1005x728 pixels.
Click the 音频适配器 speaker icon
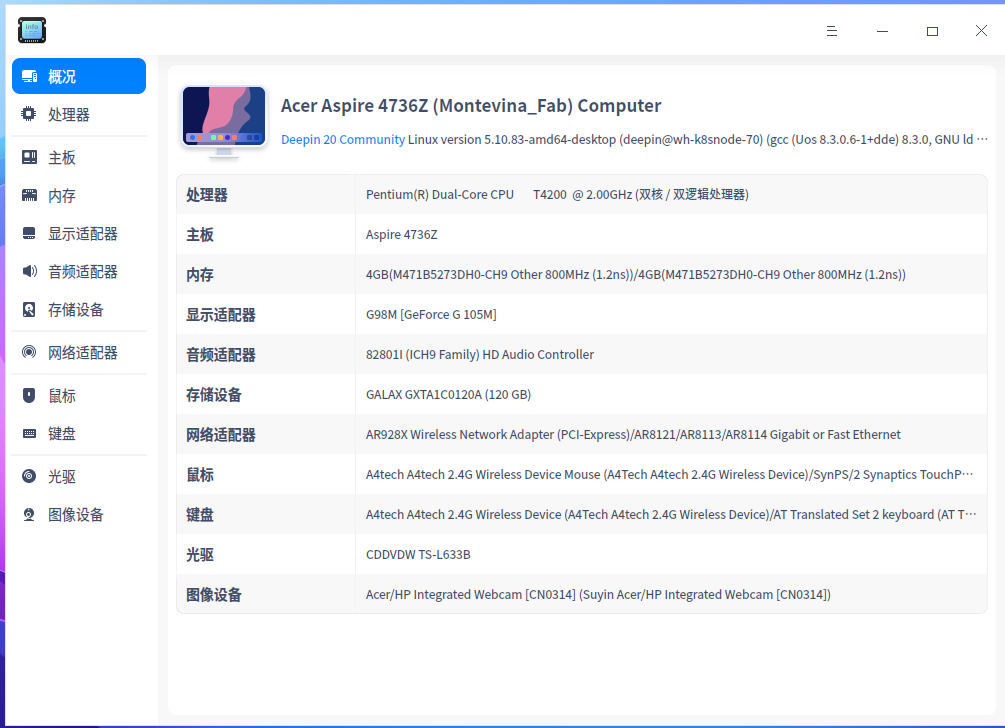click(x=29, y=270)
